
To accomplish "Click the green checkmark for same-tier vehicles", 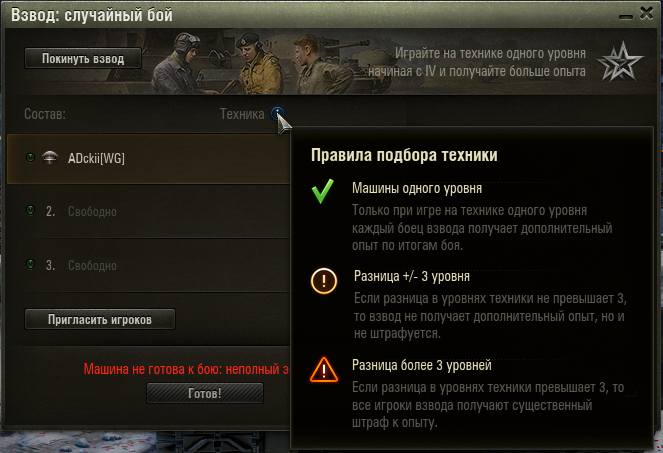I will 323,191.
